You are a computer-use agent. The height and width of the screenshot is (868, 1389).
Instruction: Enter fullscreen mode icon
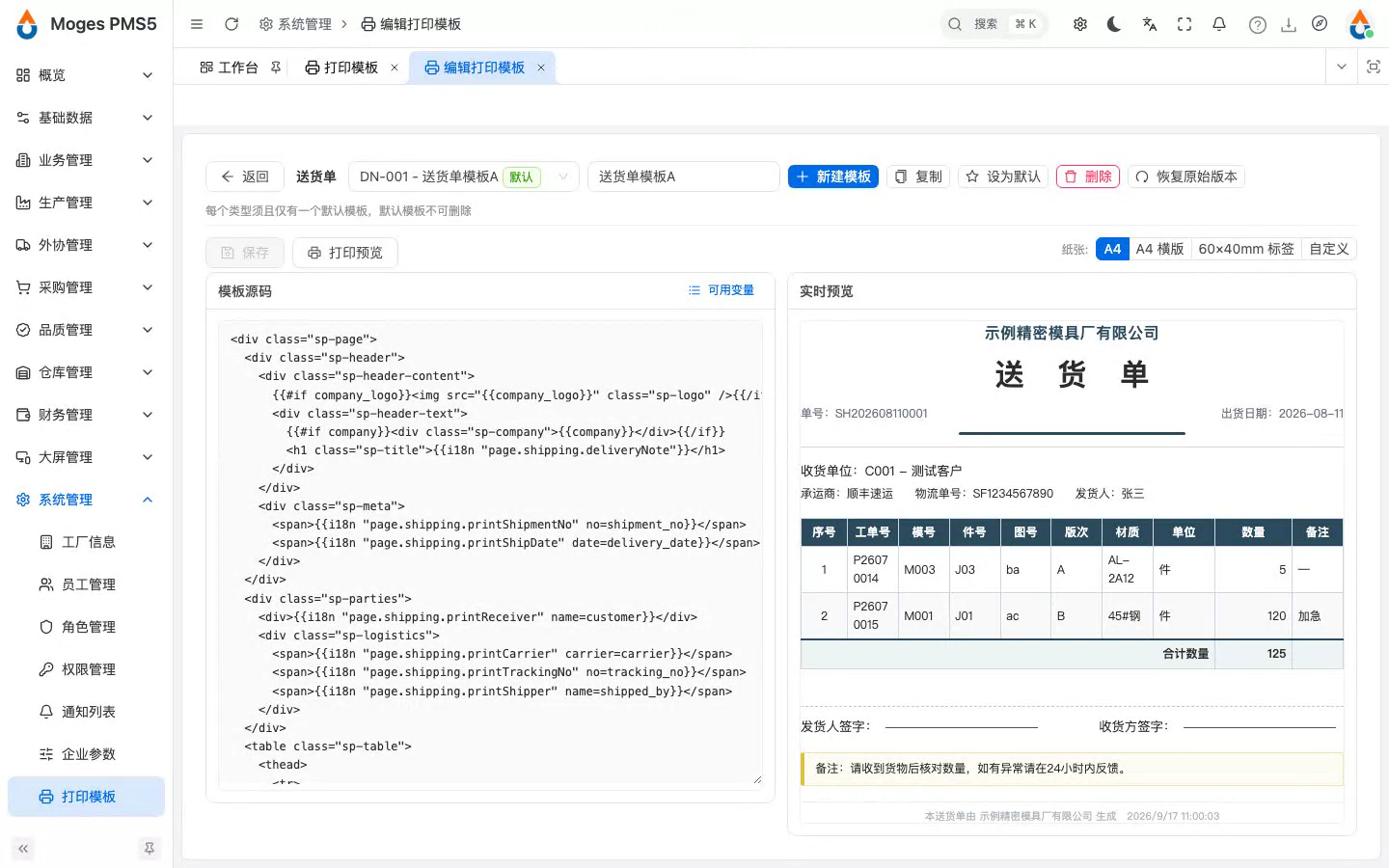coord(1185,24)
